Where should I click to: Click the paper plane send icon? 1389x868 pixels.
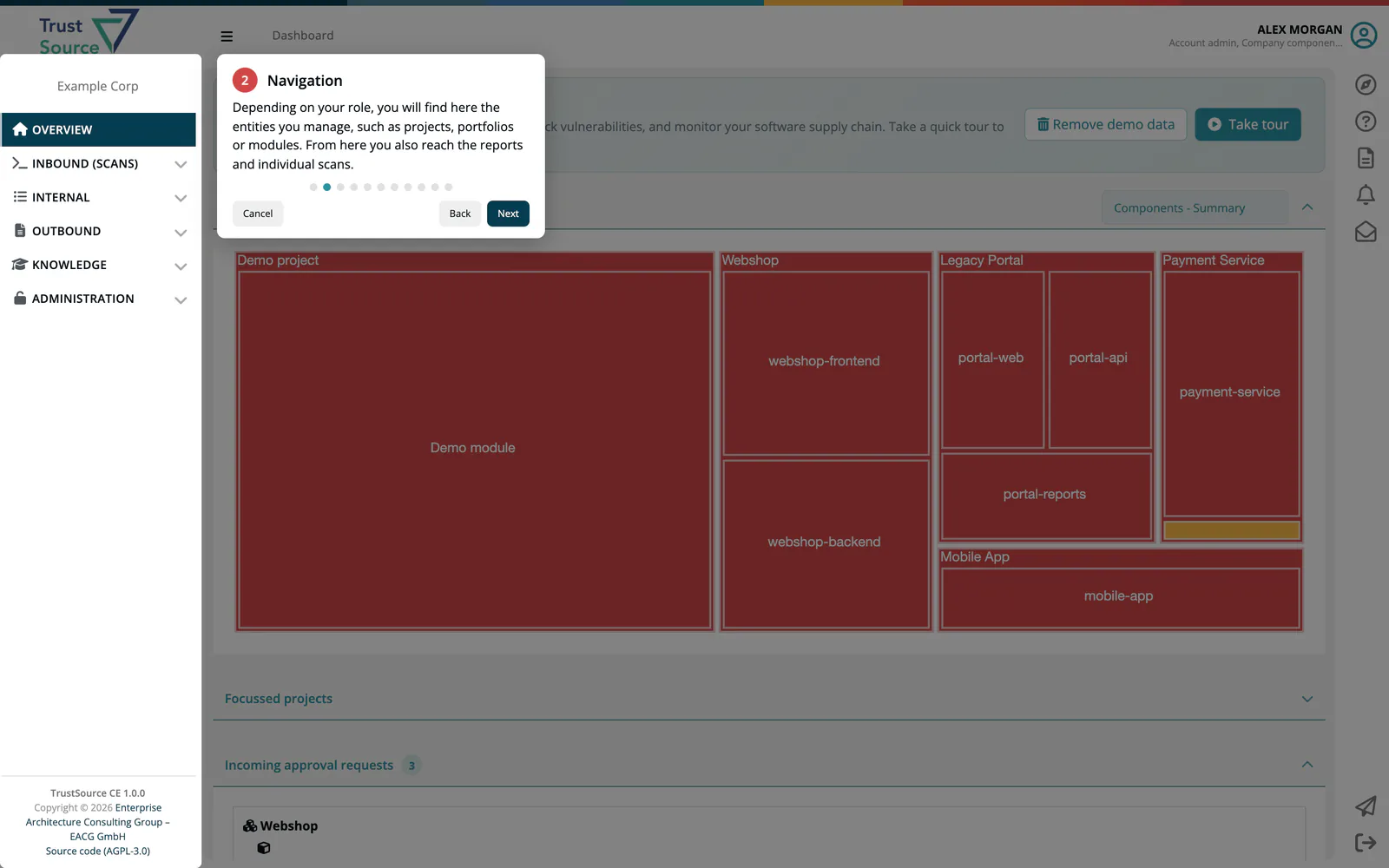[x=1366, y=806]
